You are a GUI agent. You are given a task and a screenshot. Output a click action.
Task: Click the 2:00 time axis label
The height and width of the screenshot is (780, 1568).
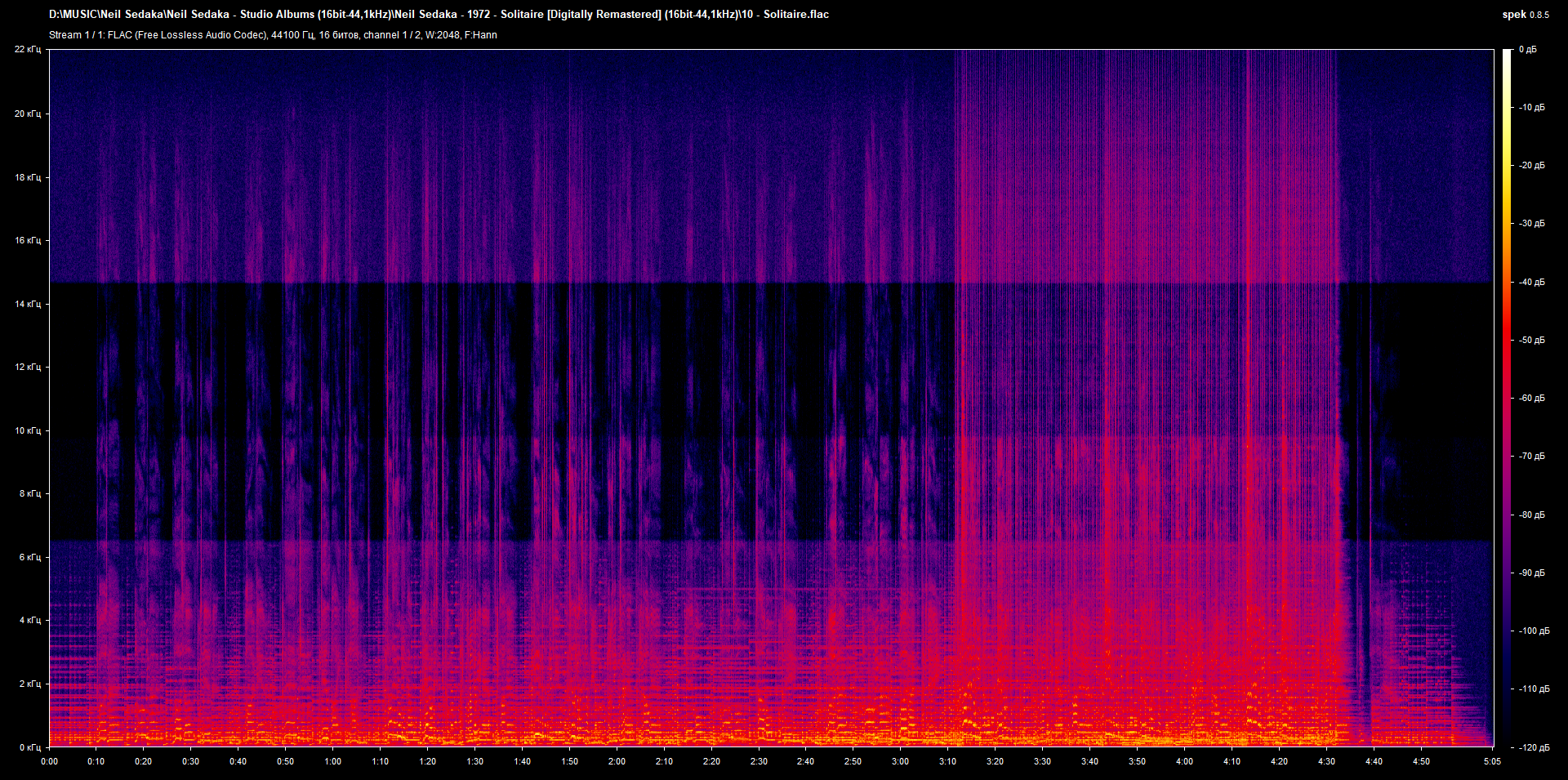[x=617, y=761]
